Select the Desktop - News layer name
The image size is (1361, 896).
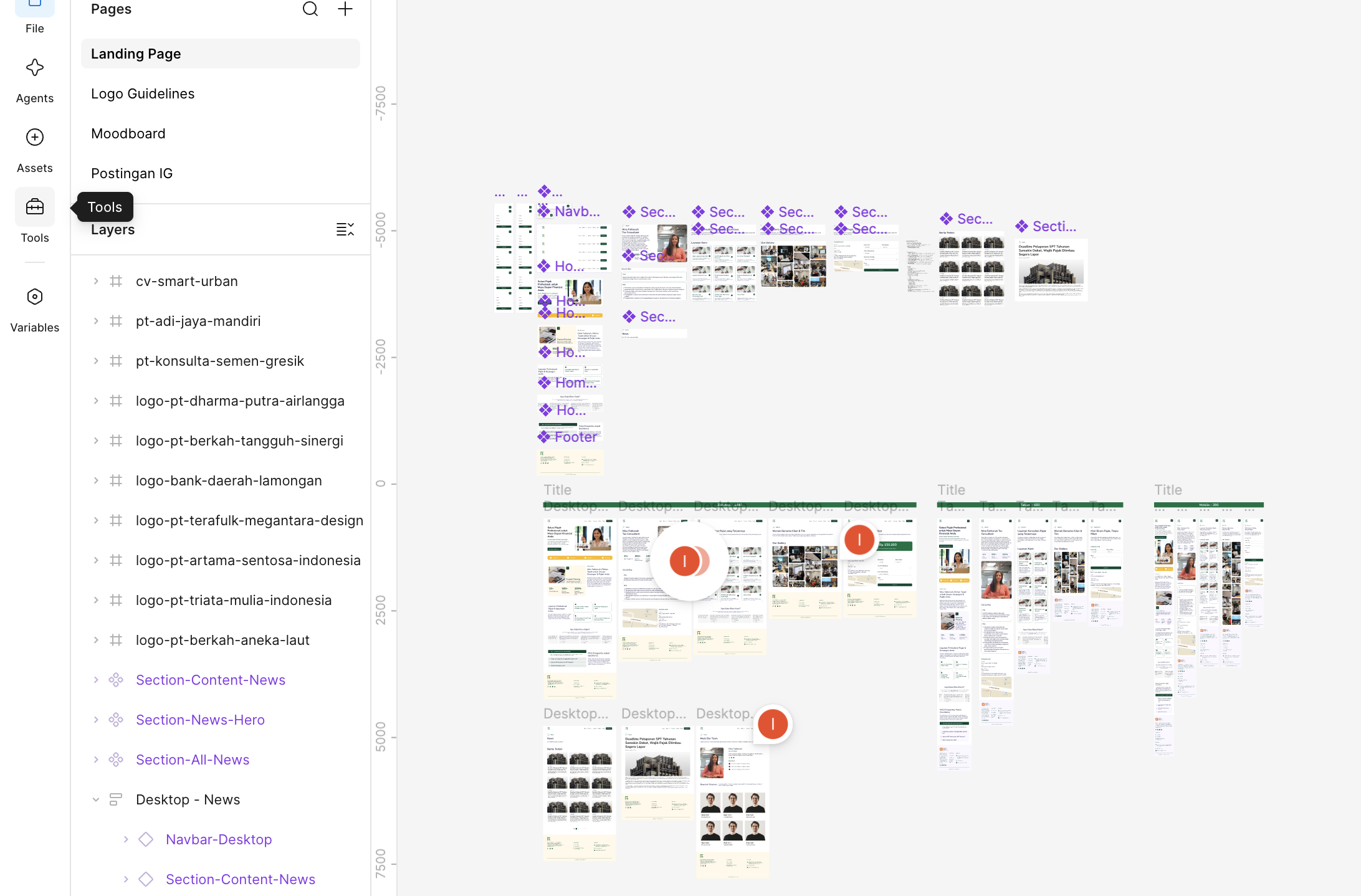pyautogui.click(x=188, y=800)
